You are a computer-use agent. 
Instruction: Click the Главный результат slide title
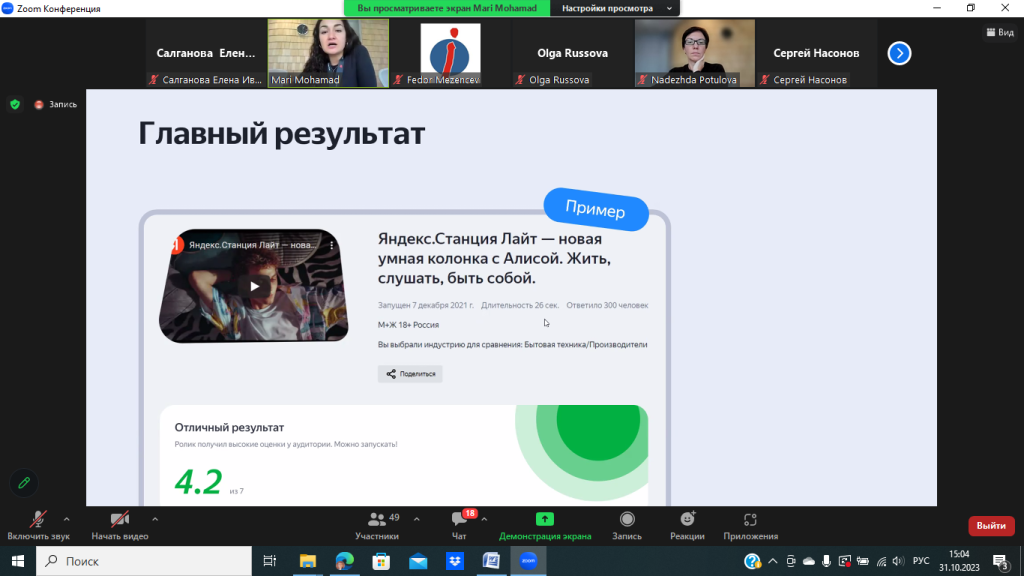(281, 133)
